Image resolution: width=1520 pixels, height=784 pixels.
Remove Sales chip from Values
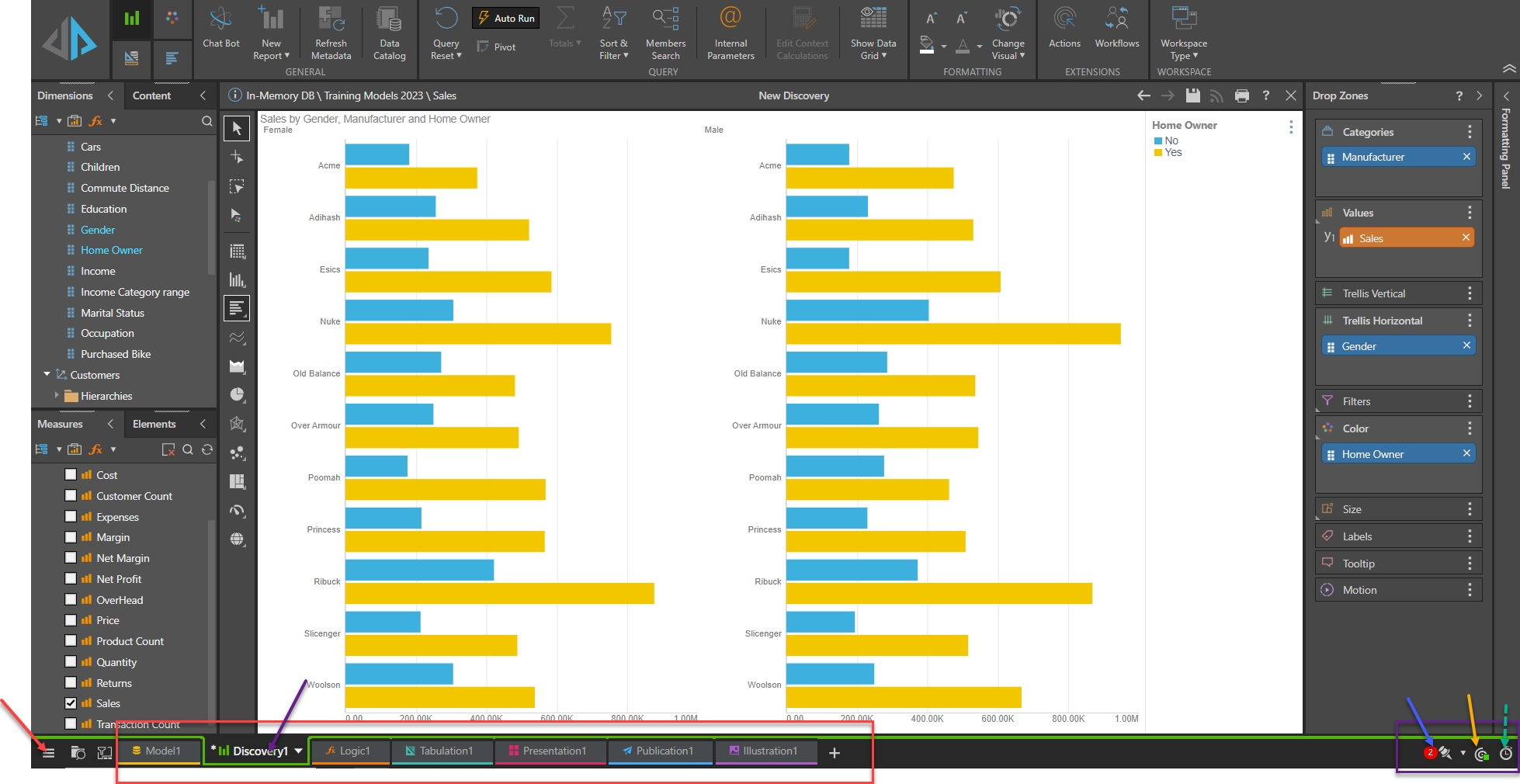coord(1466,238)
